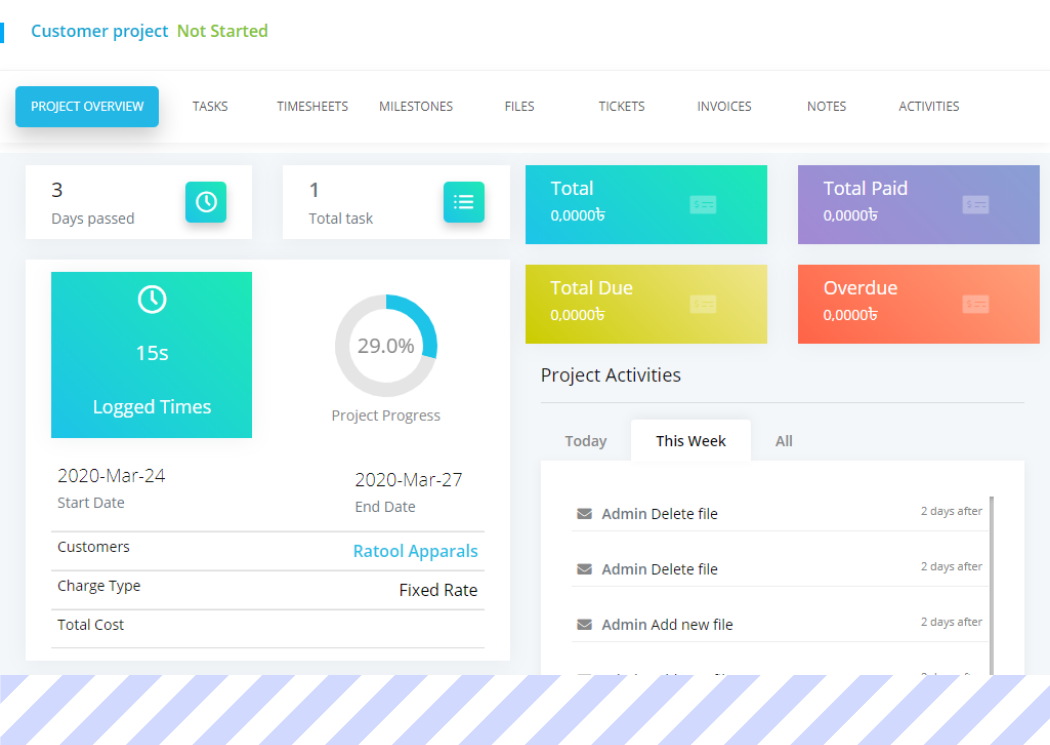This screenshot has height=745, width=1050.
Task: Click envelope icon beside Admin Add new file
Action: click(x=585, y=625)
